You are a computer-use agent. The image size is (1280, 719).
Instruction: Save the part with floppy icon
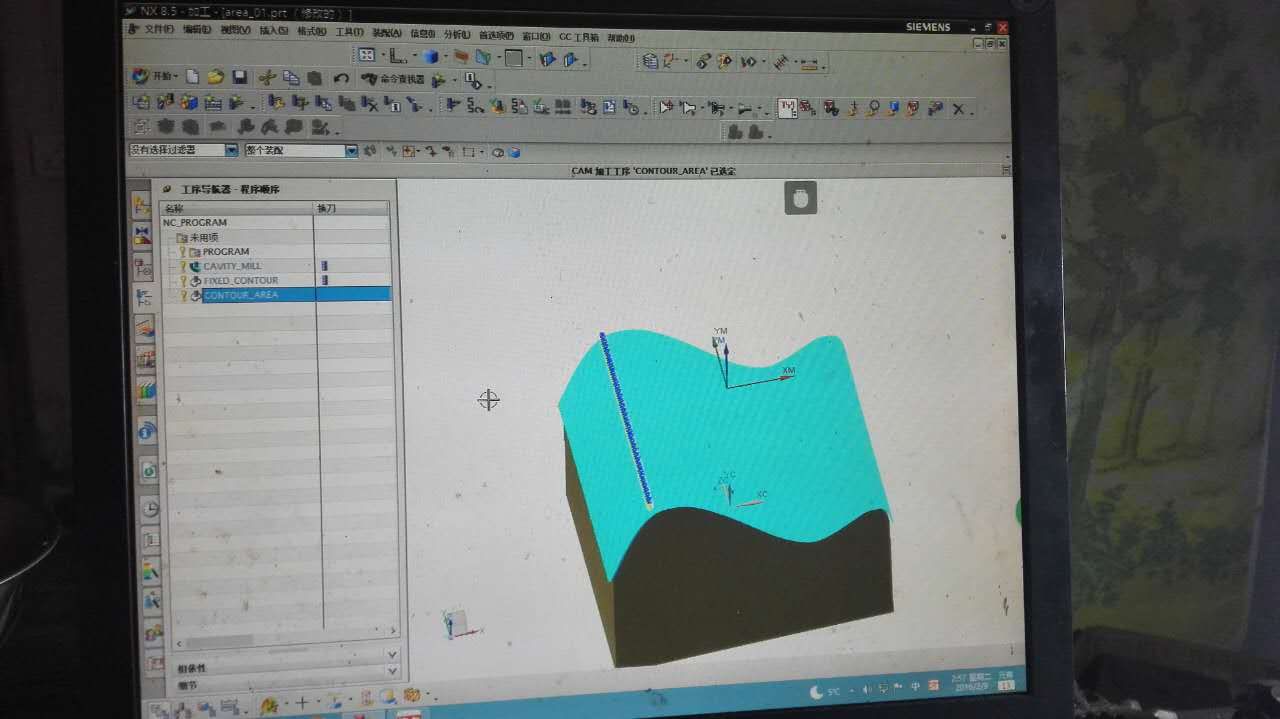[240, 77]
